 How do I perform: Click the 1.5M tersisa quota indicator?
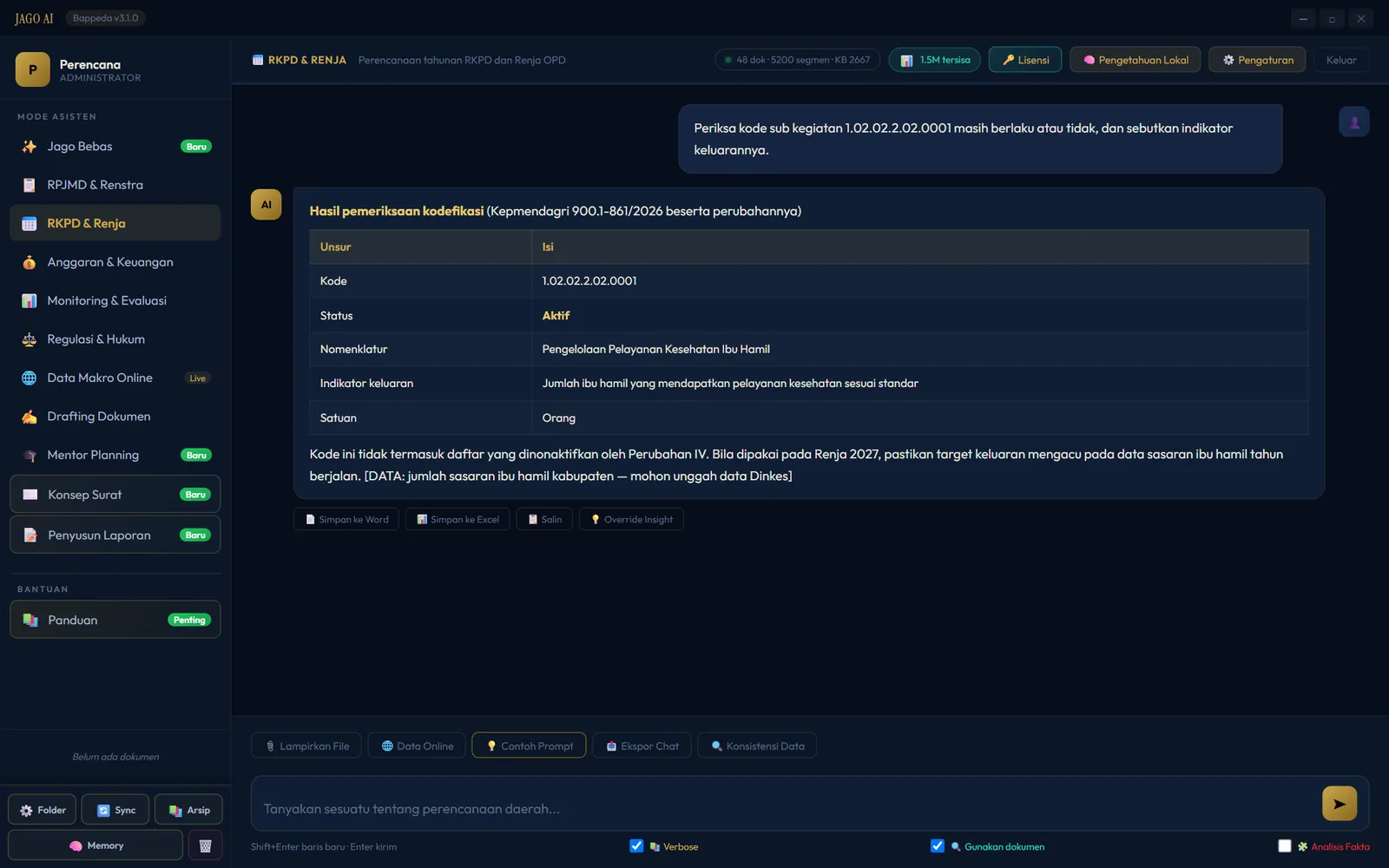(935, 60)
